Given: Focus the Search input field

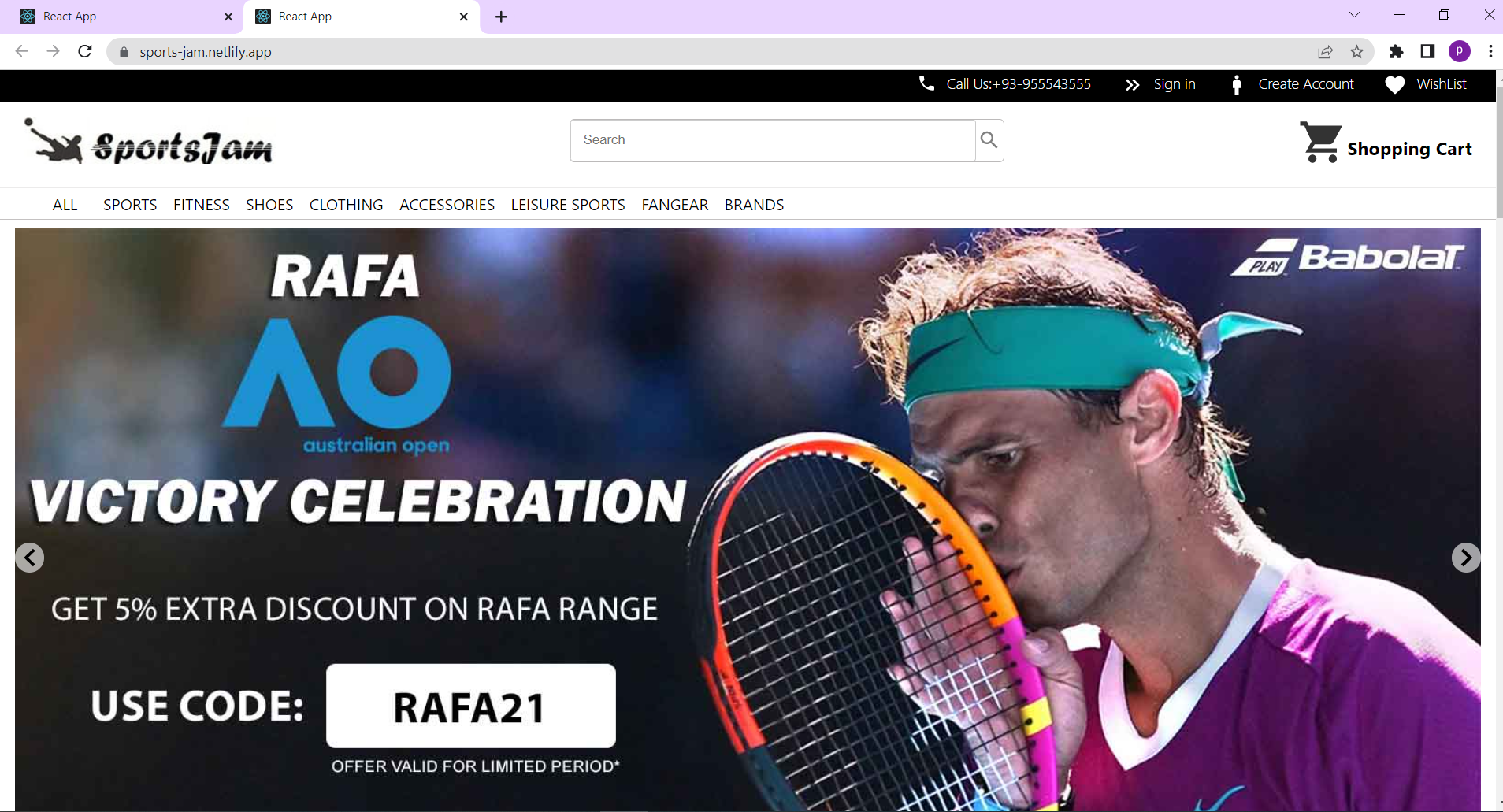Looking at the screenshot, I should pos(773,140).
